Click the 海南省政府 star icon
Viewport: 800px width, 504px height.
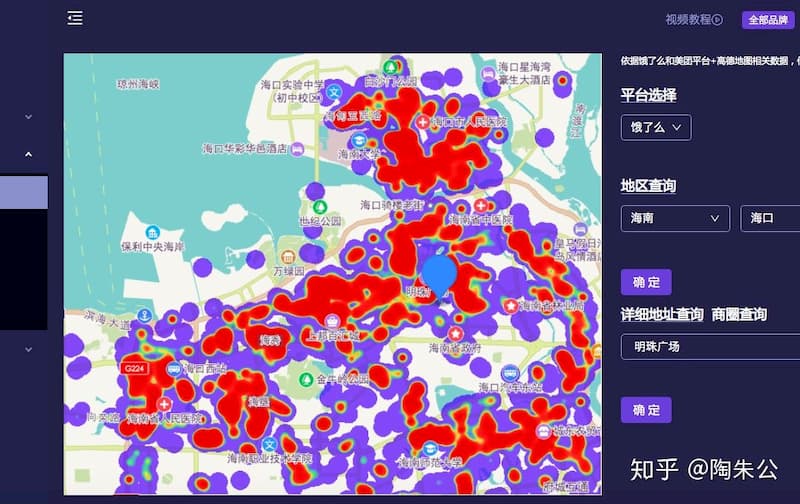point(455,334)
